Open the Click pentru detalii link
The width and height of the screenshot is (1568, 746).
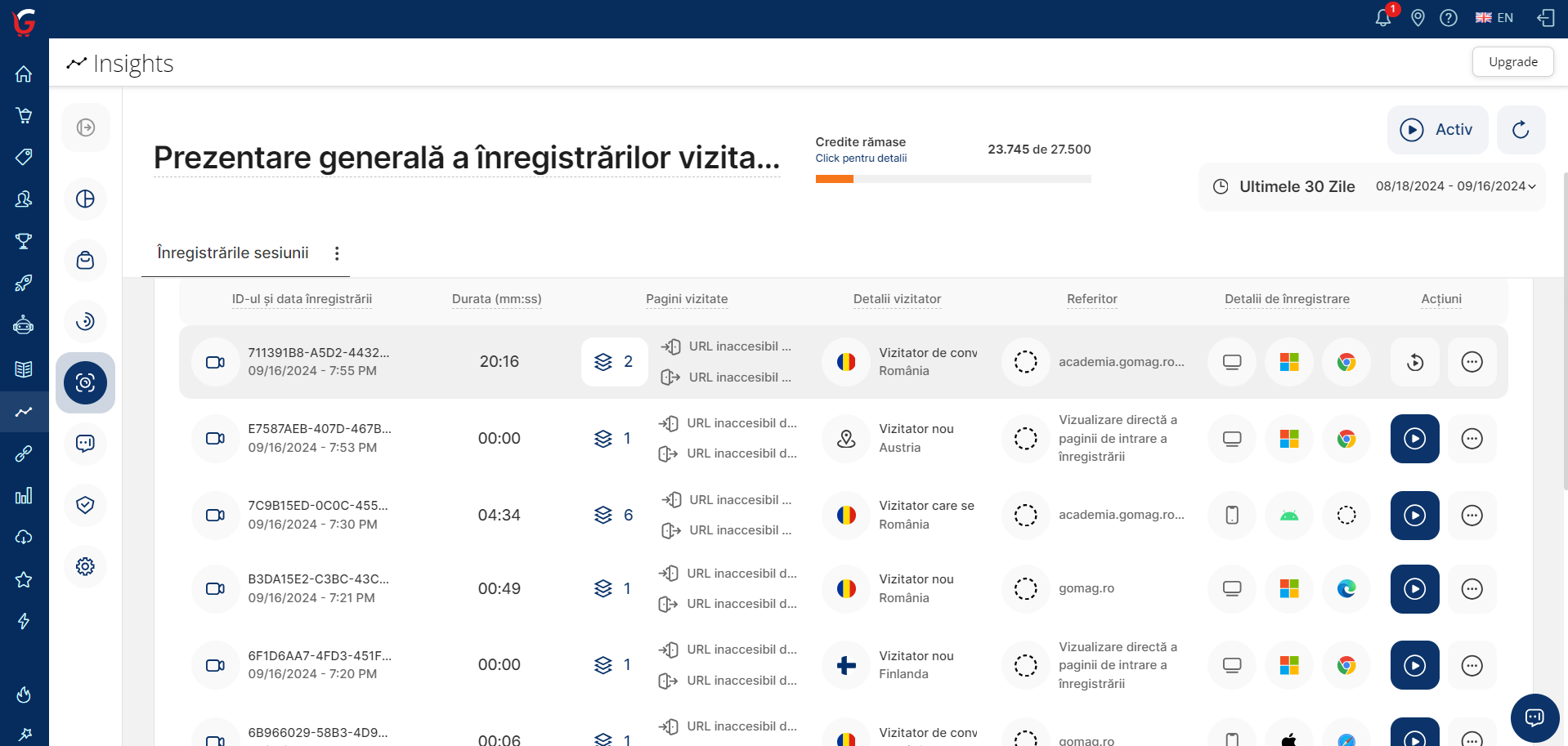[861, 159]
